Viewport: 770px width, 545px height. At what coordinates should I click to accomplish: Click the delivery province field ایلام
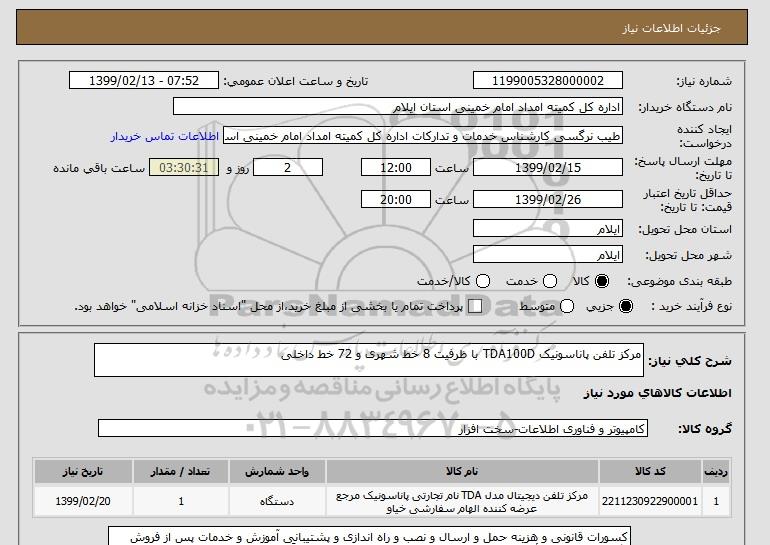tap(548, 228)
